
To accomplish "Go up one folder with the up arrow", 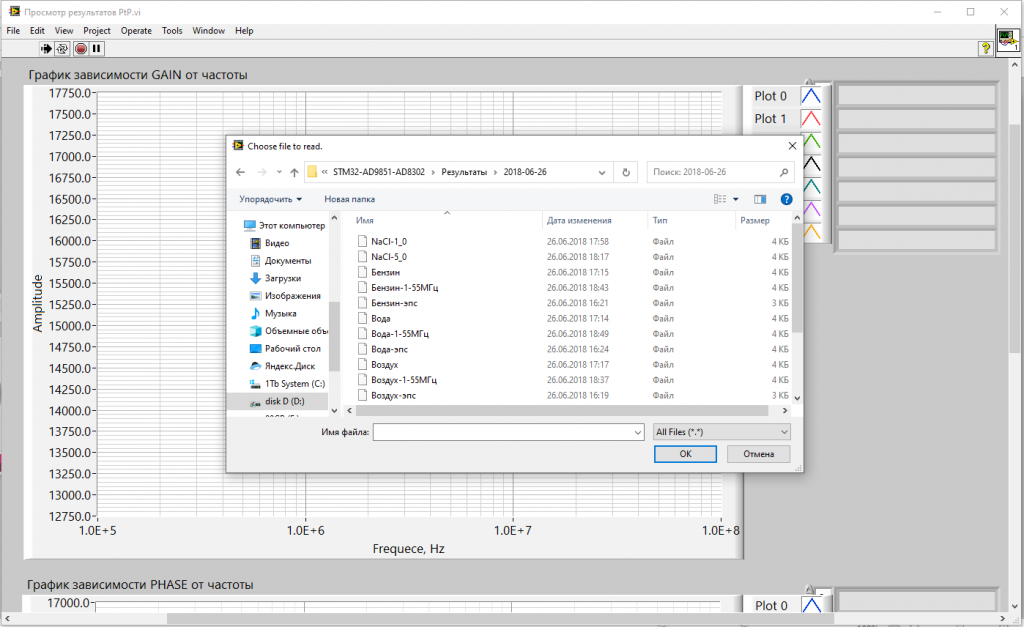I will (294, 172).
